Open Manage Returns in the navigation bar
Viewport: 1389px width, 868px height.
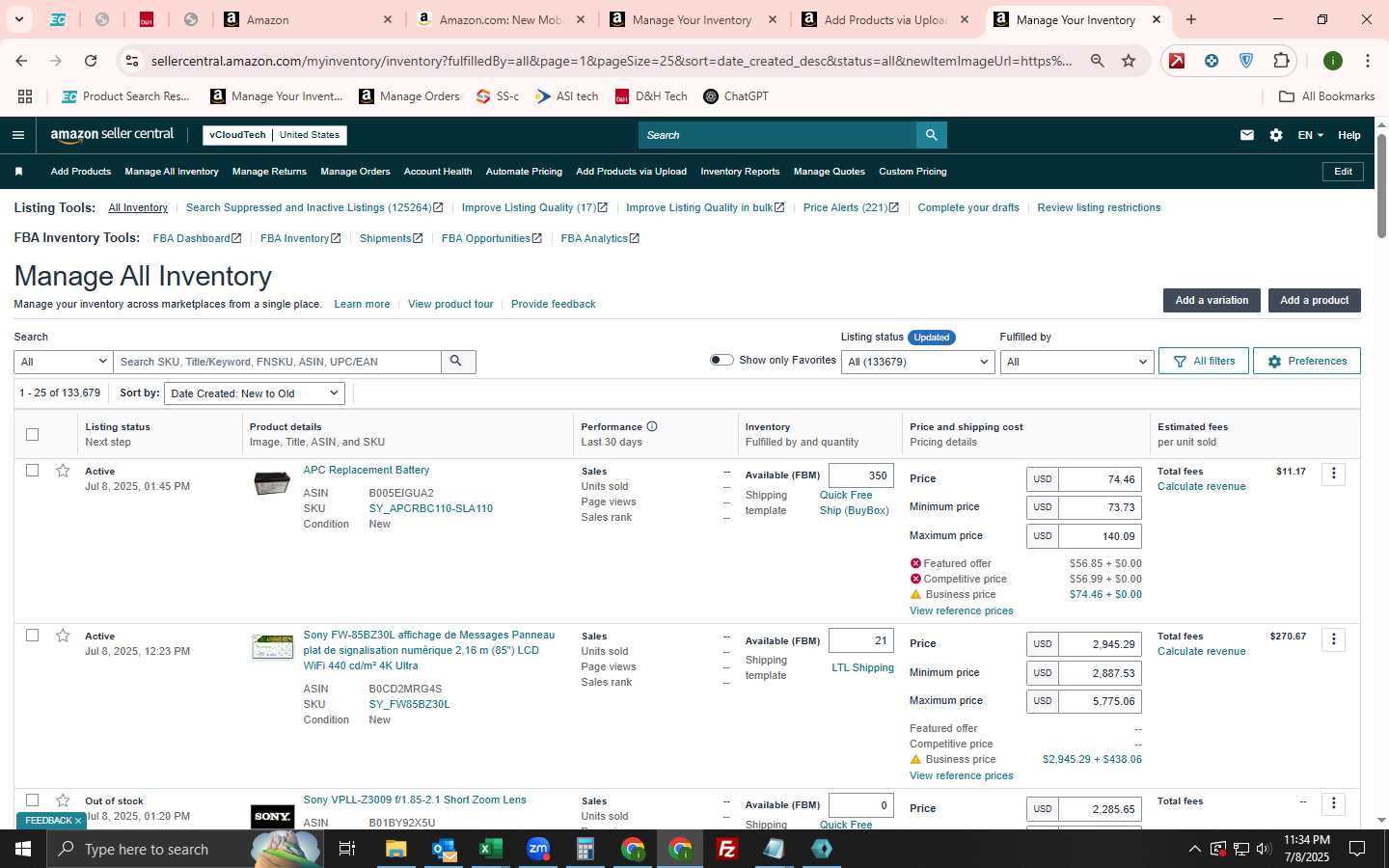pyautogui.click(x=269, y=172)
